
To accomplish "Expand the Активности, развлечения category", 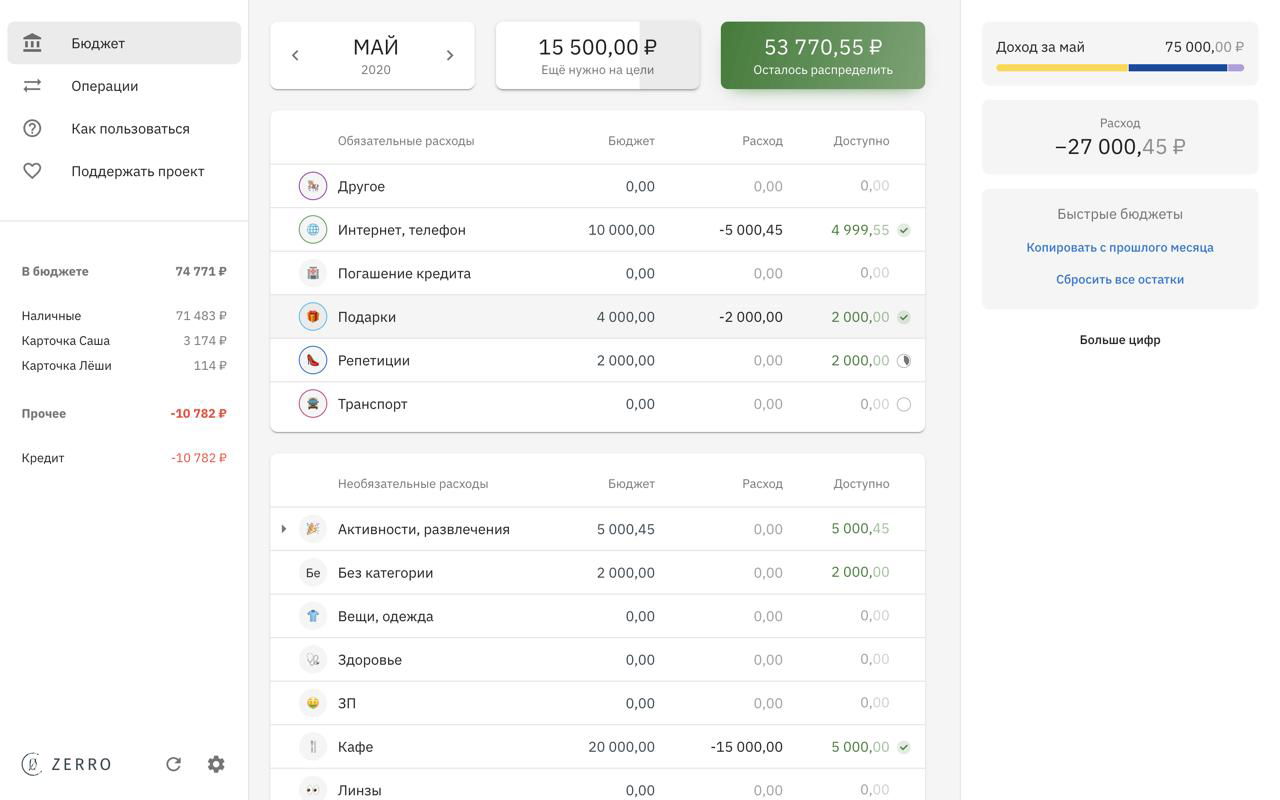I will (284, 529).
